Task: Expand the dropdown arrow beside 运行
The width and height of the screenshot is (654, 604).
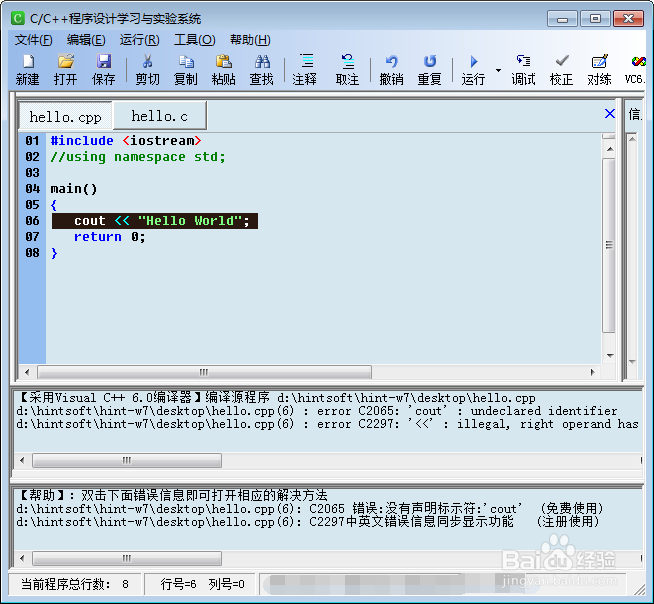Action: (x=498, y=70)
